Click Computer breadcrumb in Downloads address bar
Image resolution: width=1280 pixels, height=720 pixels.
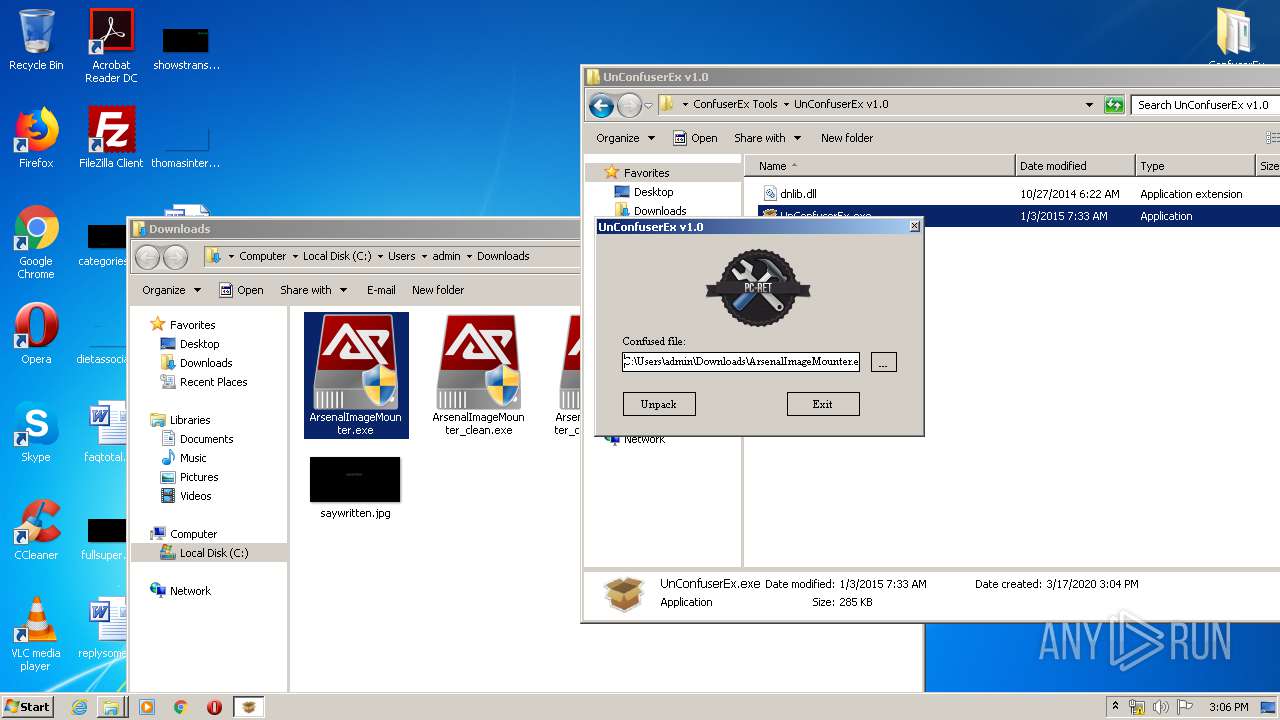tap(262, 256)
